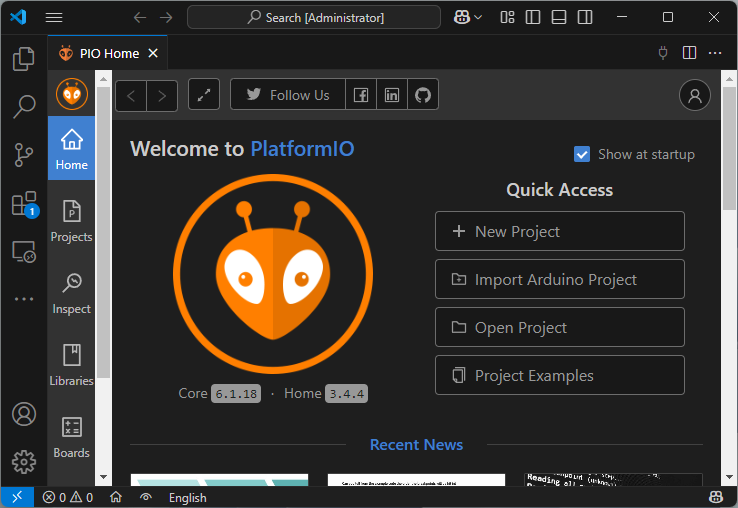Split the editor to the right
This screenshot has height=508, width=738.
[x=690, y=53]
